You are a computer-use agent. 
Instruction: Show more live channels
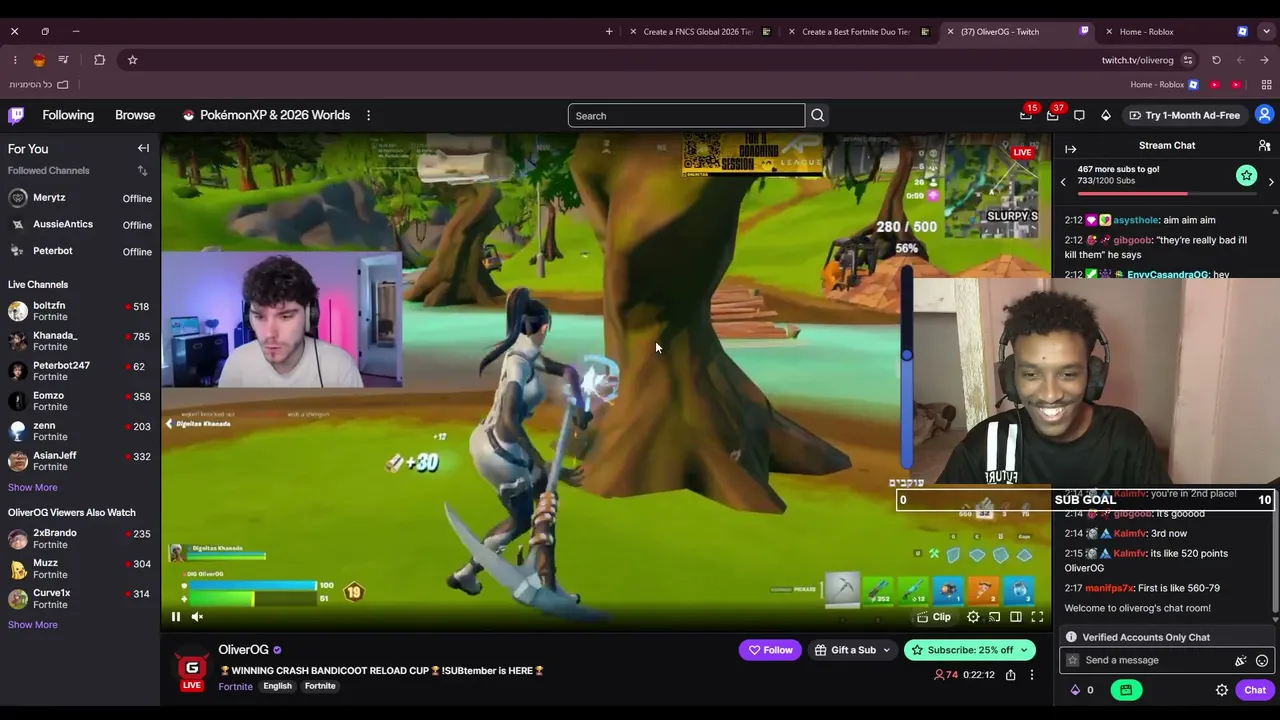pos(33,488)
